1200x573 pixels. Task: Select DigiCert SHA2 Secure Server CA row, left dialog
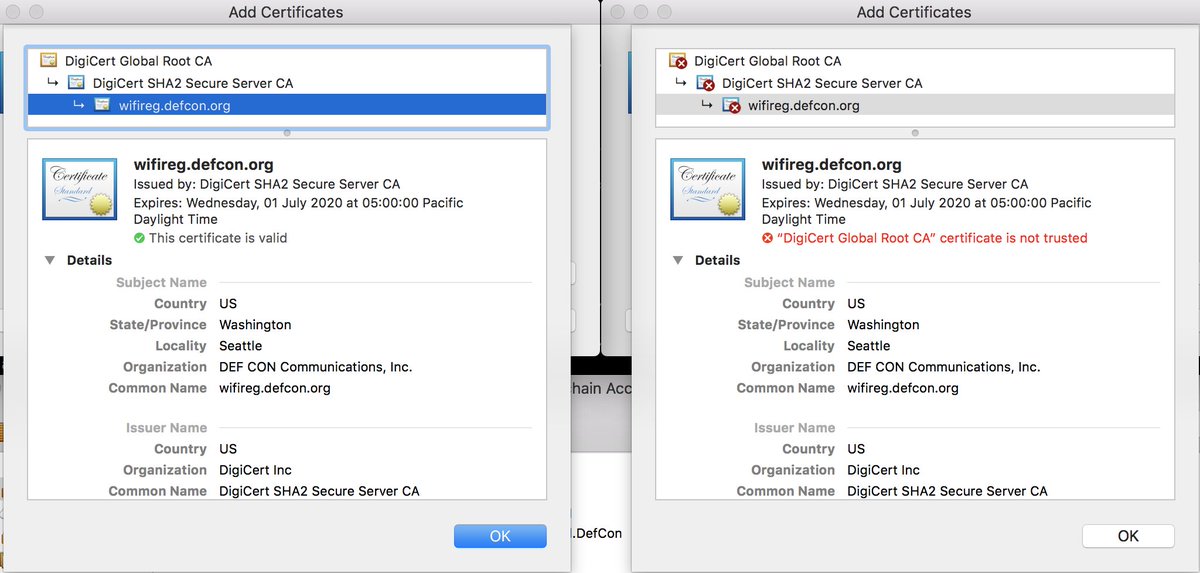(x=287, y=83)
